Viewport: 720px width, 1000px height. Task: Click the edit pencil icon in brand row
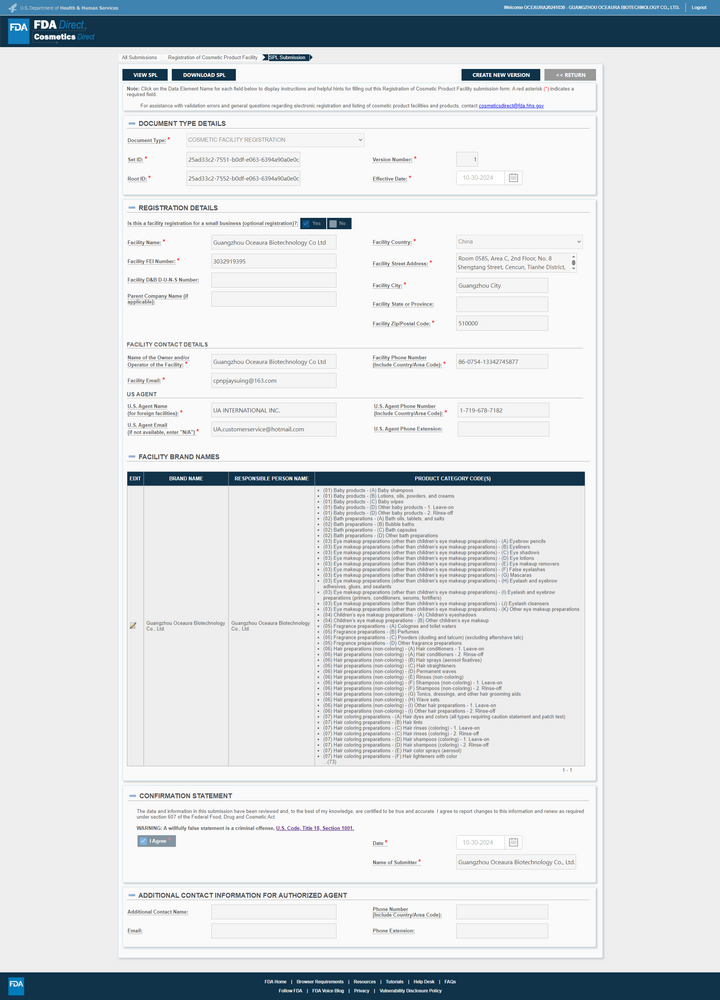pyautogui.click(x=133, y=626)
